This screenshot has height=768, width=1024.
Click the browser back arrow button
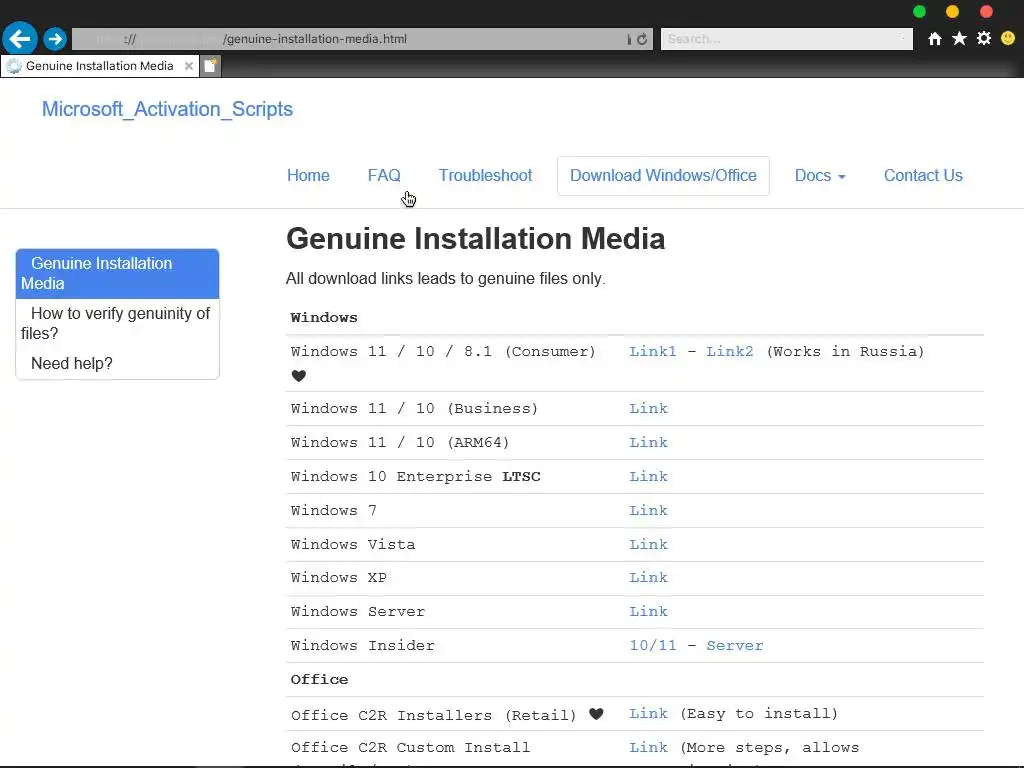pos(20,39)
